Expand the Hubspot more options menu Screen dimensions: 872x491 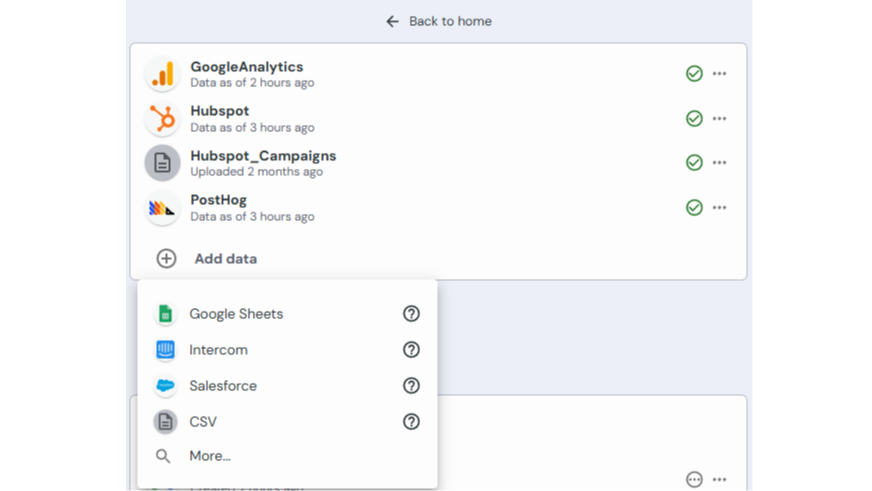click(720, 119)
